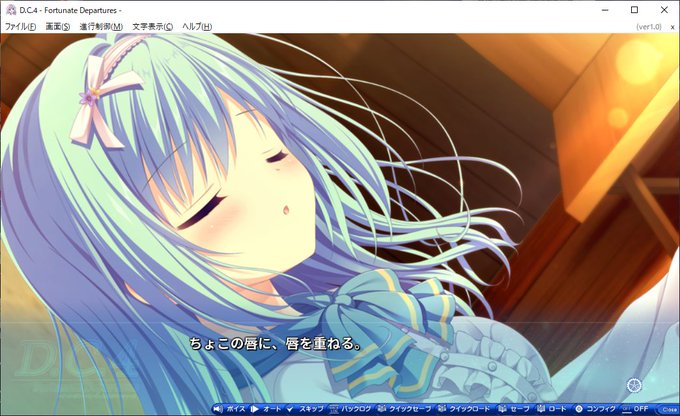Click the (ver1.0) version label
Viewport: 680px width, 416px height.
(649, 27)
